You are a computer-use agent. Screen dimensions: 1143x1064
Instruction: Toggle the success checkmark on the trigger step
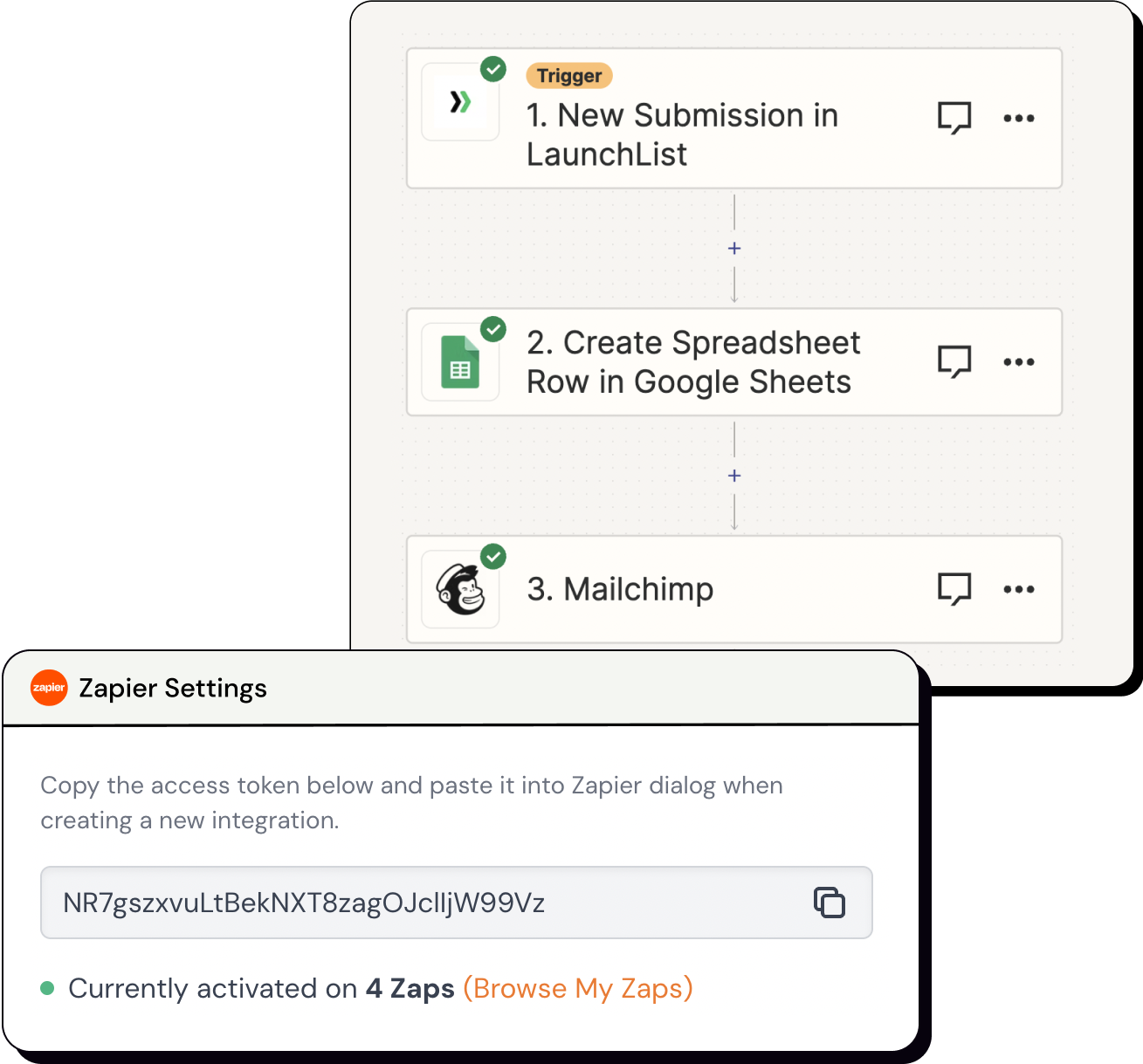pyautogui.click(x=493, y=68)
